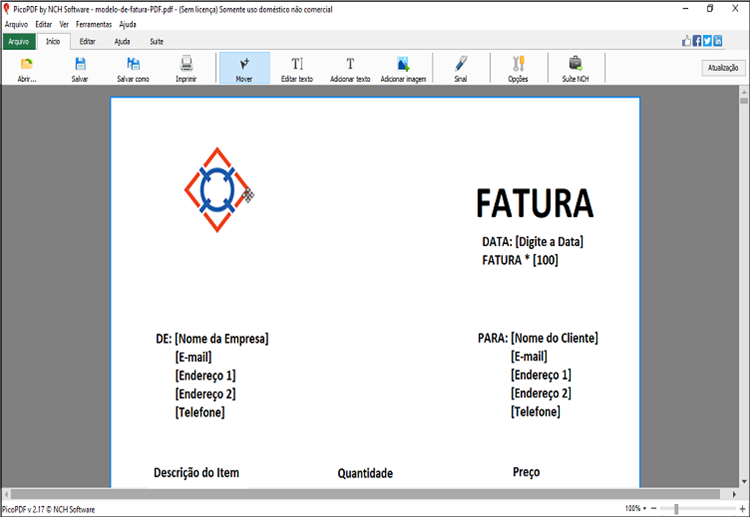Click [Endereço 1] under PARA section

point(541,374)
